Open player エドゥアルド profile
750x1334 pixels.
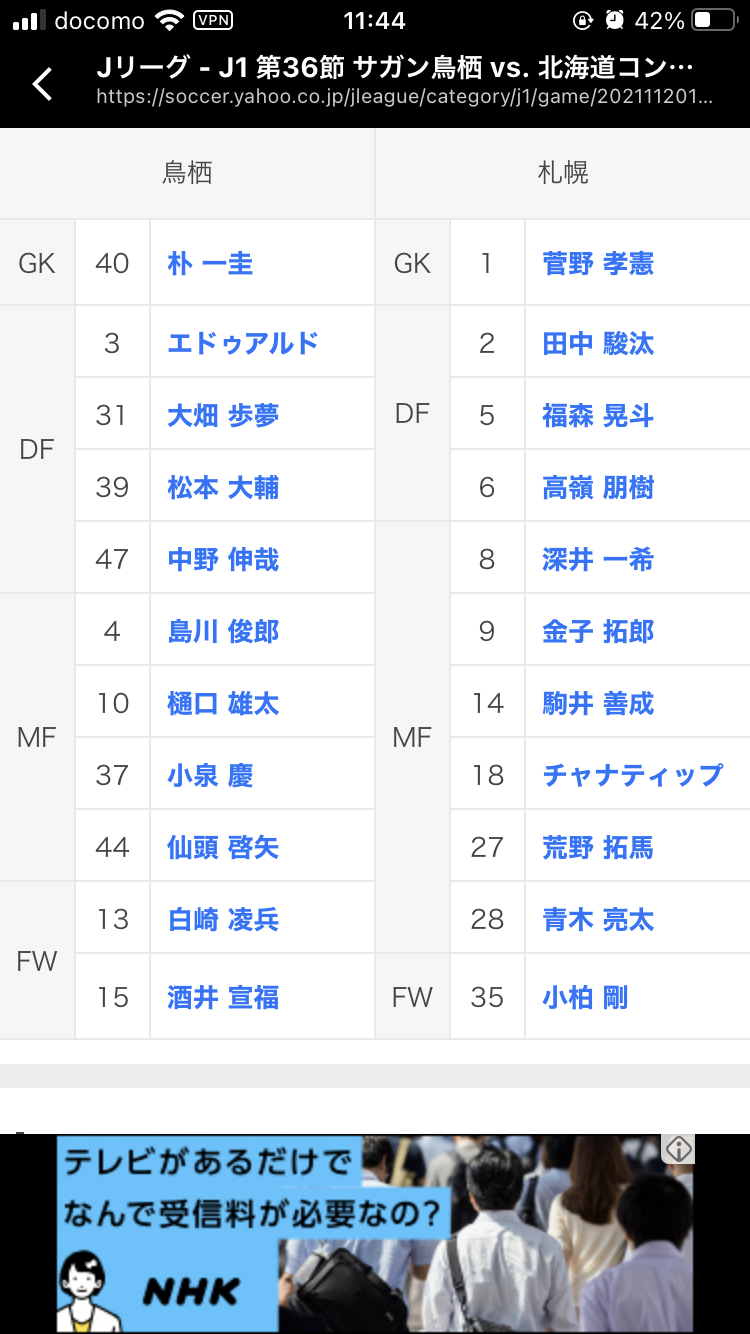point(243,343)
